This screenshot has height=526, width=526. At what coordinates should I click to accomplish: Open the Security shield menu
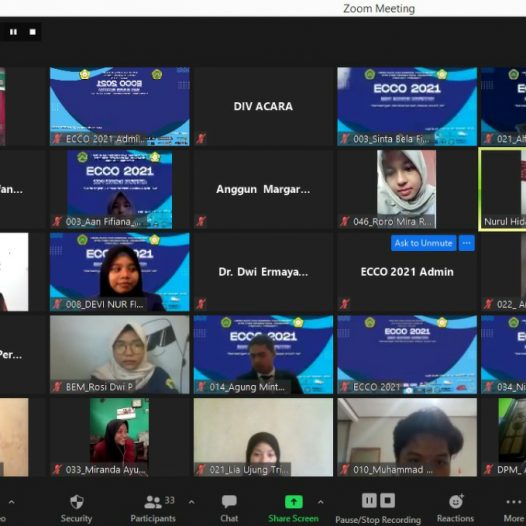76,502
